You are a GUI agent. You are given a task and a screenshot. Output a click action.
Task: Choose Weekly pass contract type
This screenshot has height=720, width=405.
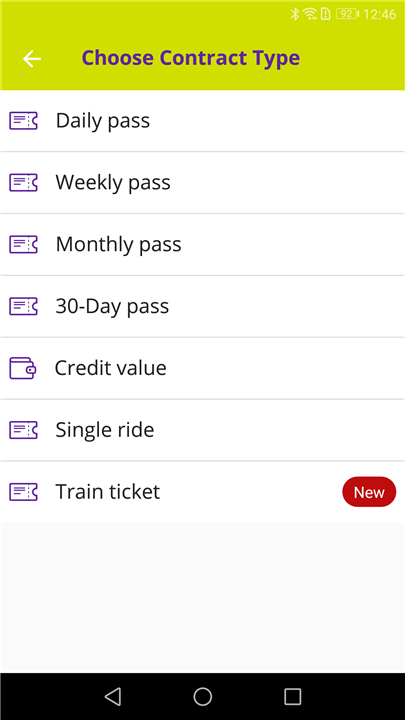point(202,183)
